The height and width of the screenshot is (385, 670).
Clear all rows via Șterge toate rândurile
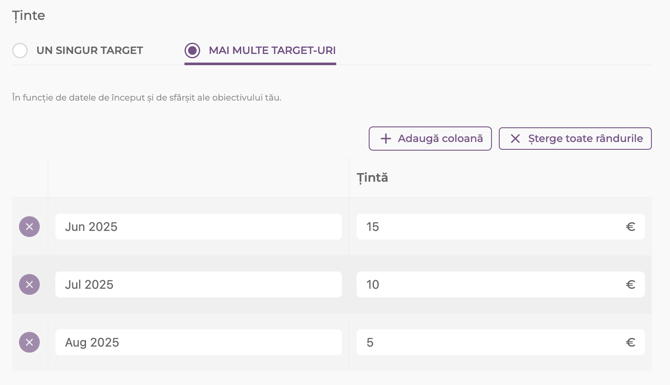pyautogui.click(x=575, y=138)
